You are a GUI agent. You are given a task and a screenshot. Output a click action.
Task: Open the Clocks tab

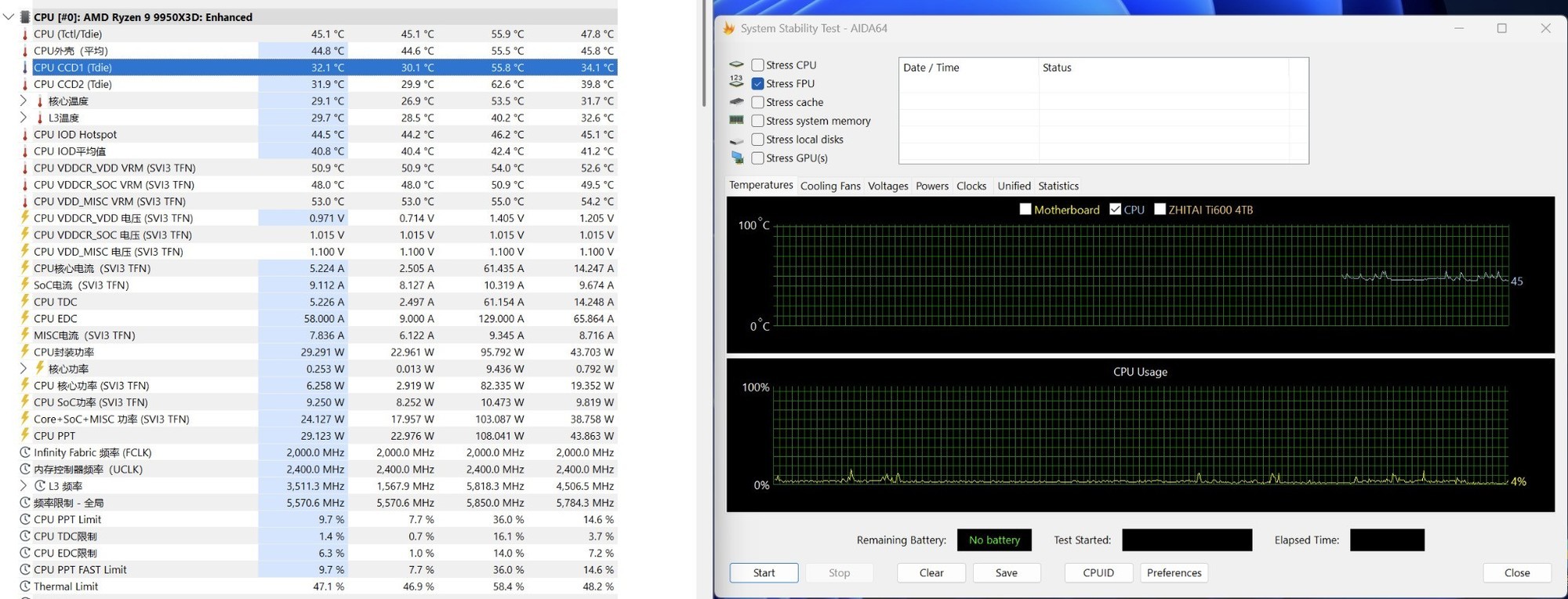tap(971, 186)
